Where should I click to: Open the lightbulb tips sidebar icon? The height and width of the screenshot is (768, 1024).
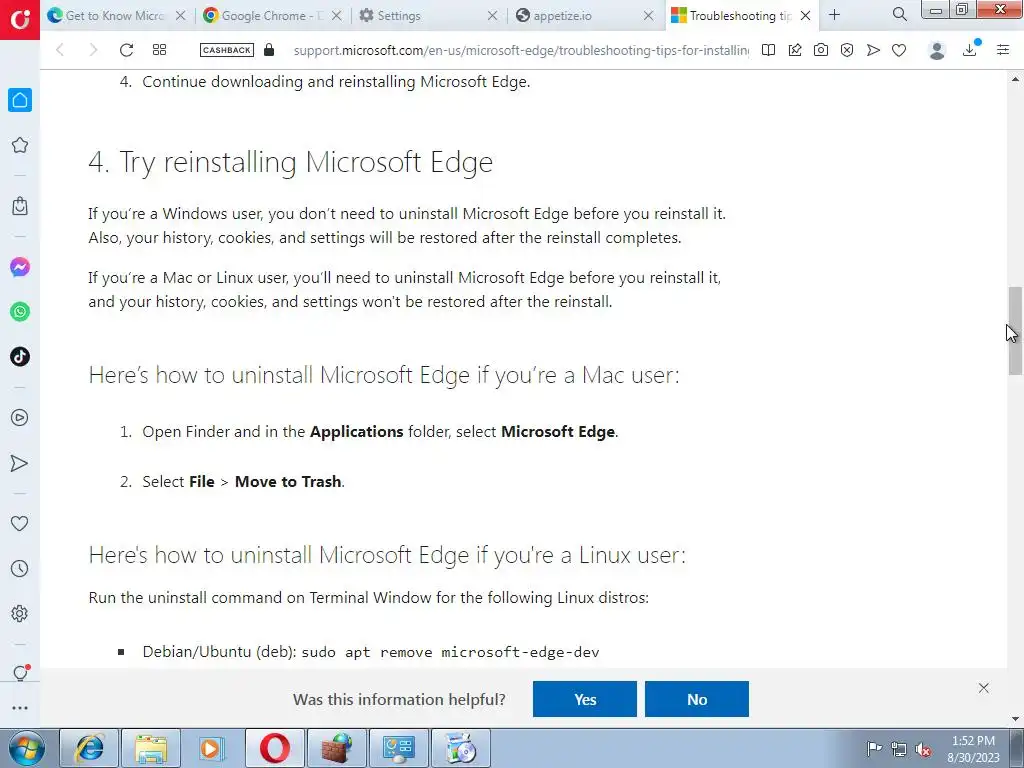20,673
